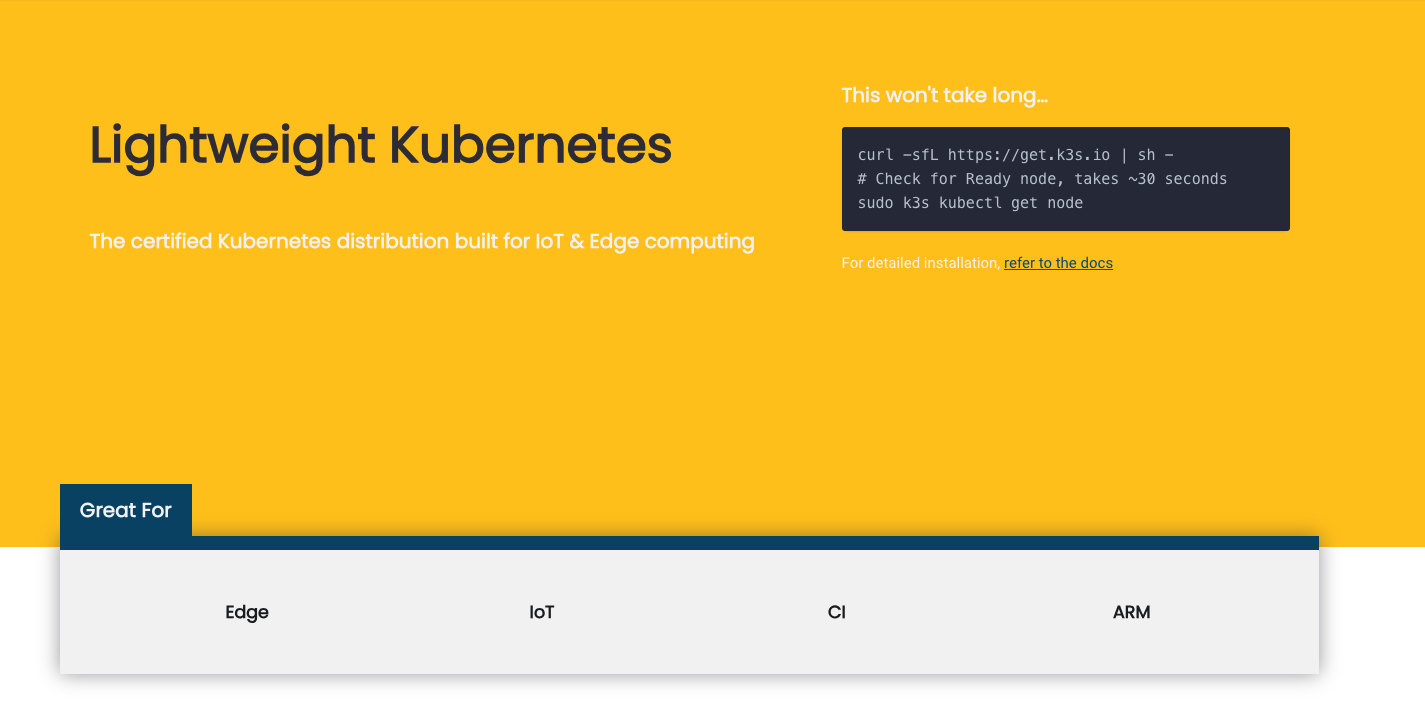Click the 'Edge' use case label
Viewport: 1425px width, 722px height.
[247, 612]
